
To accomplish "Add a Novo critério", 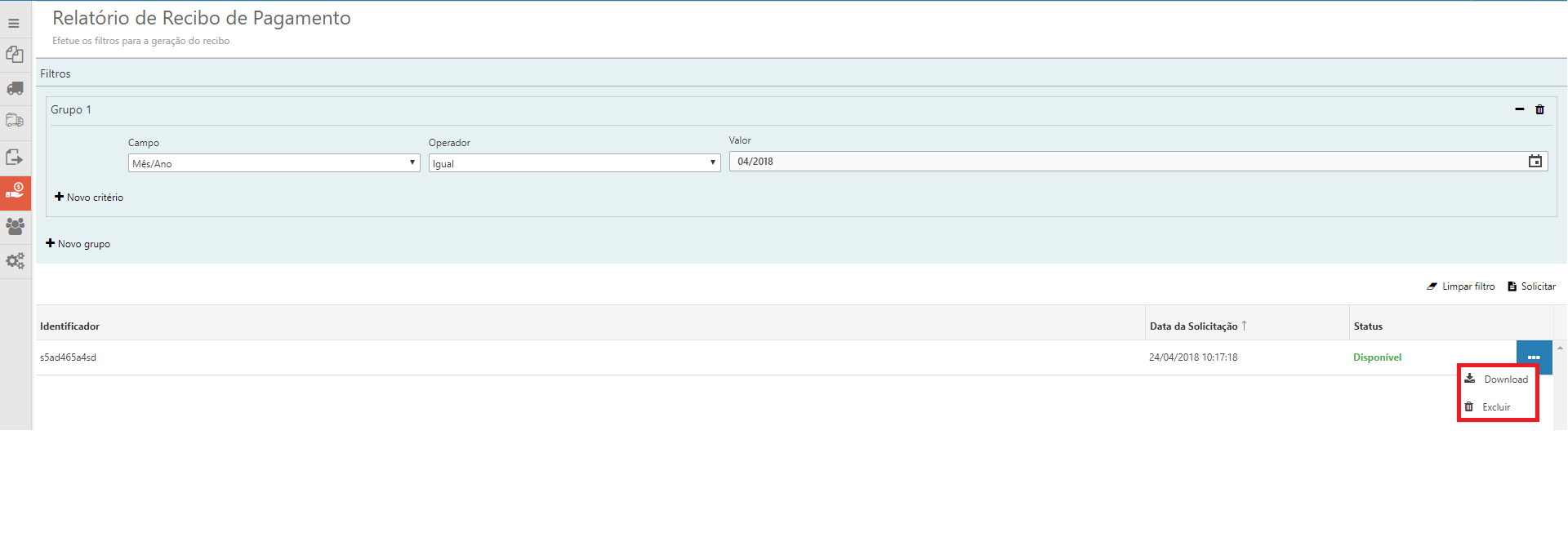I will (x=89, y=198).
